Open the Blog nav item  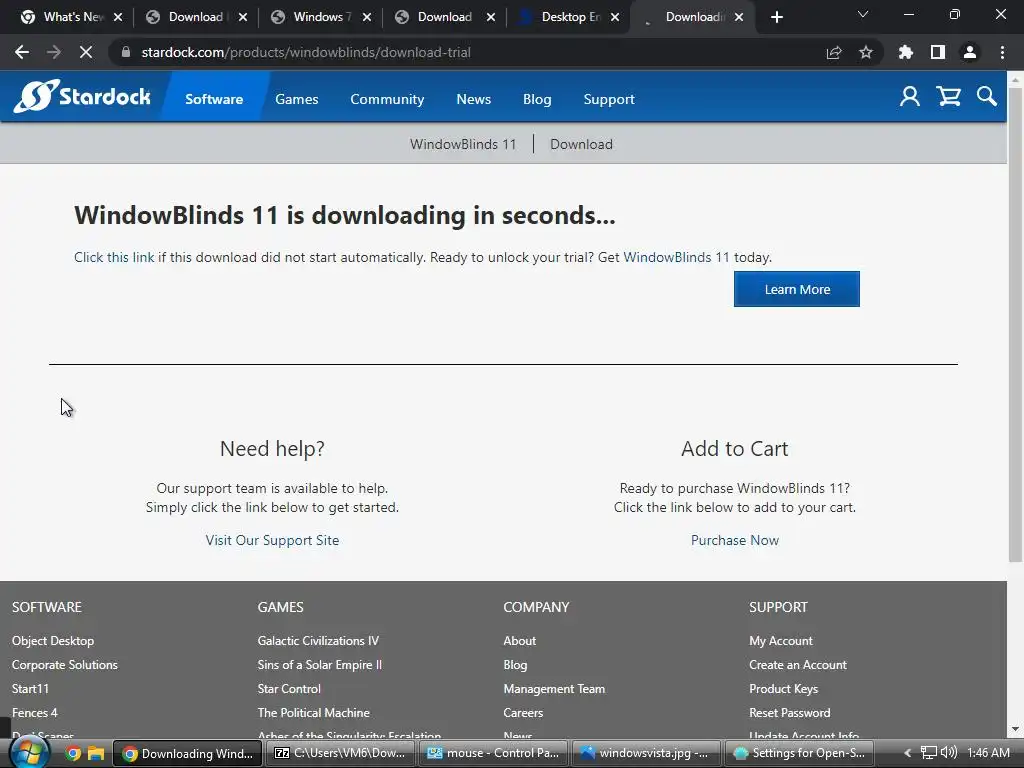coord(537,99)
